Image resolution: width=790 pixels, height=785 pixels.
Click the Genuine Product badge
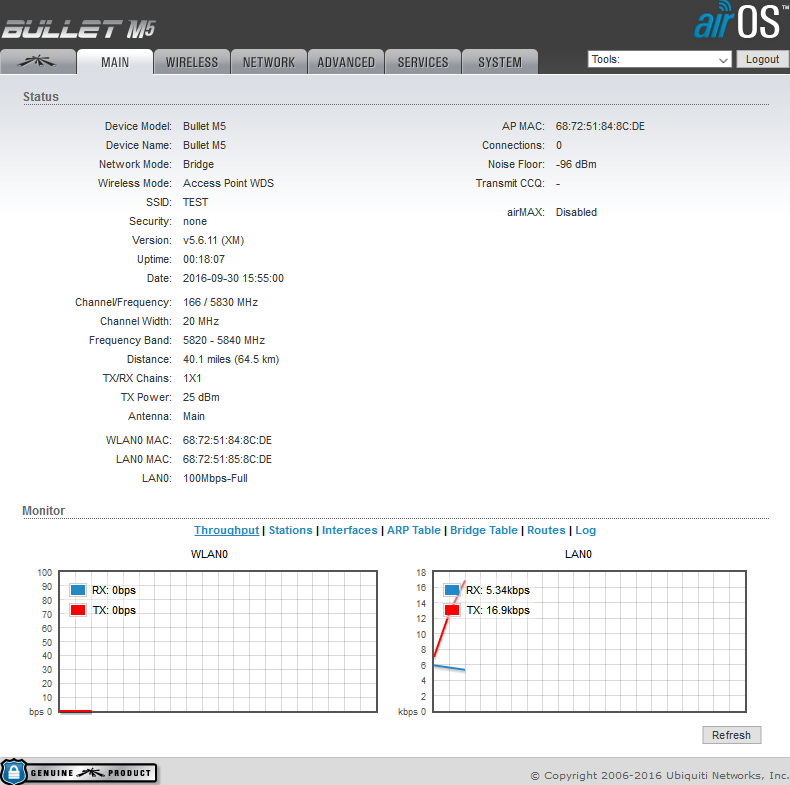[x=79, y=772]
